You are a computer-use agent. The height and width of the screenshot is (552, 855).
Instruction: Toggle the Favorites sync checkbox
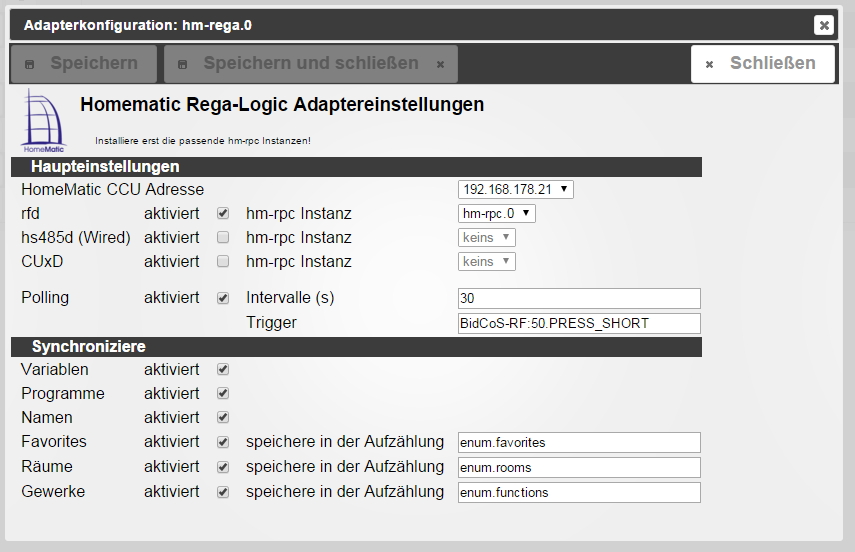[x=222, y=442]
